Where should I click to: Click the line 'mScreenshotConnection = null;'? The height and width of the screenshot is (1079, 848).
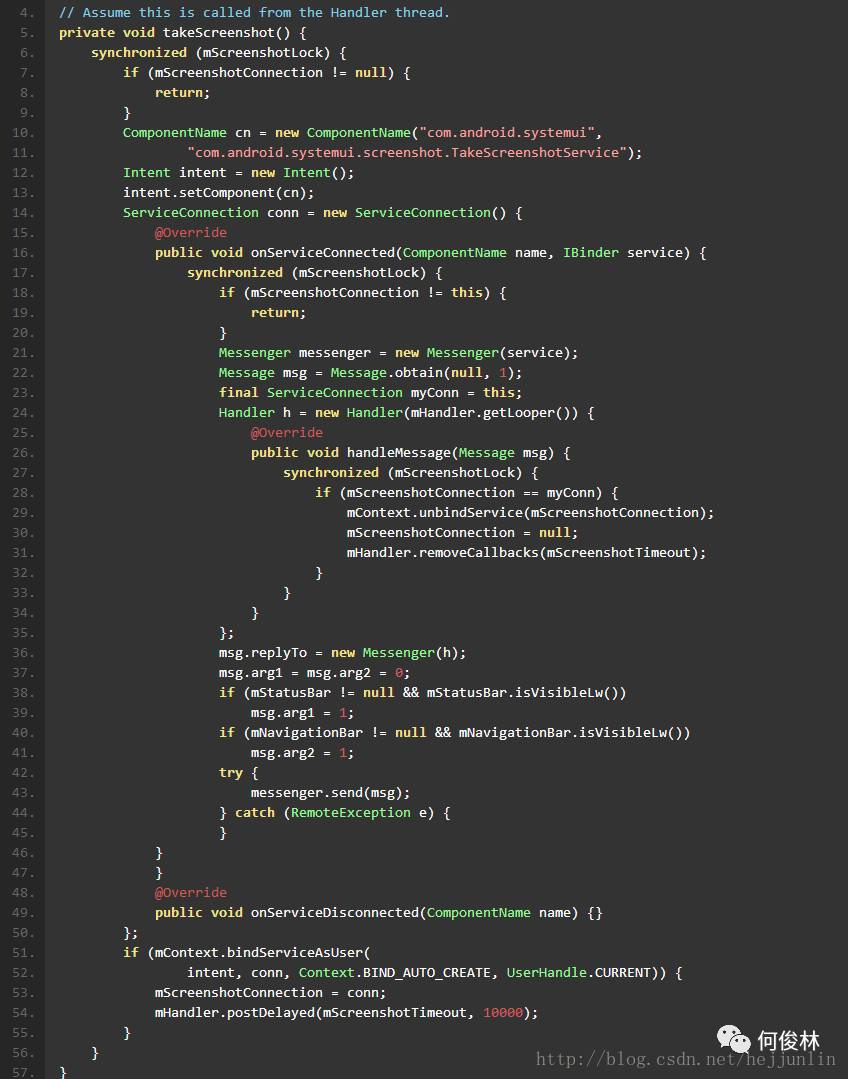pyautogui.click(x=462, y=532)
